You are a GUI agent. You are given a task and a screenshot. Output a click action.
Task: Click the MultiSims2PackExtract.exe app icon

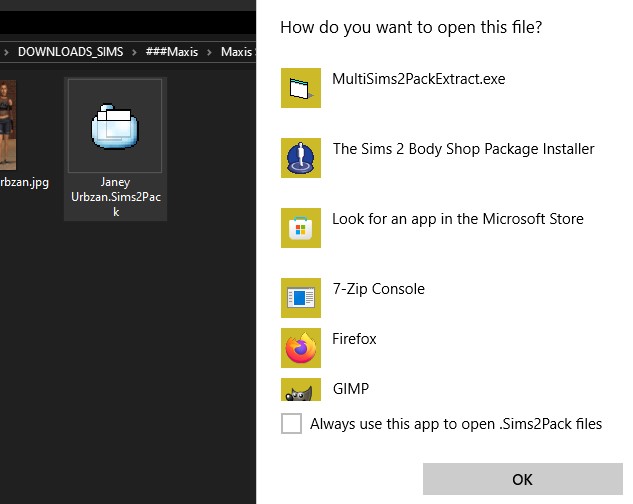[x=301, y=89]
